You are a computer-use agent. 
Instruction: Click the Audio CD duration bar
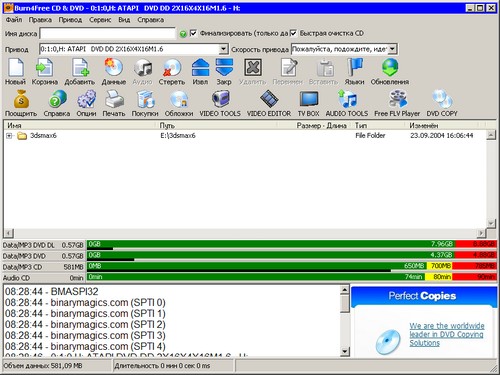click(292, 277)
